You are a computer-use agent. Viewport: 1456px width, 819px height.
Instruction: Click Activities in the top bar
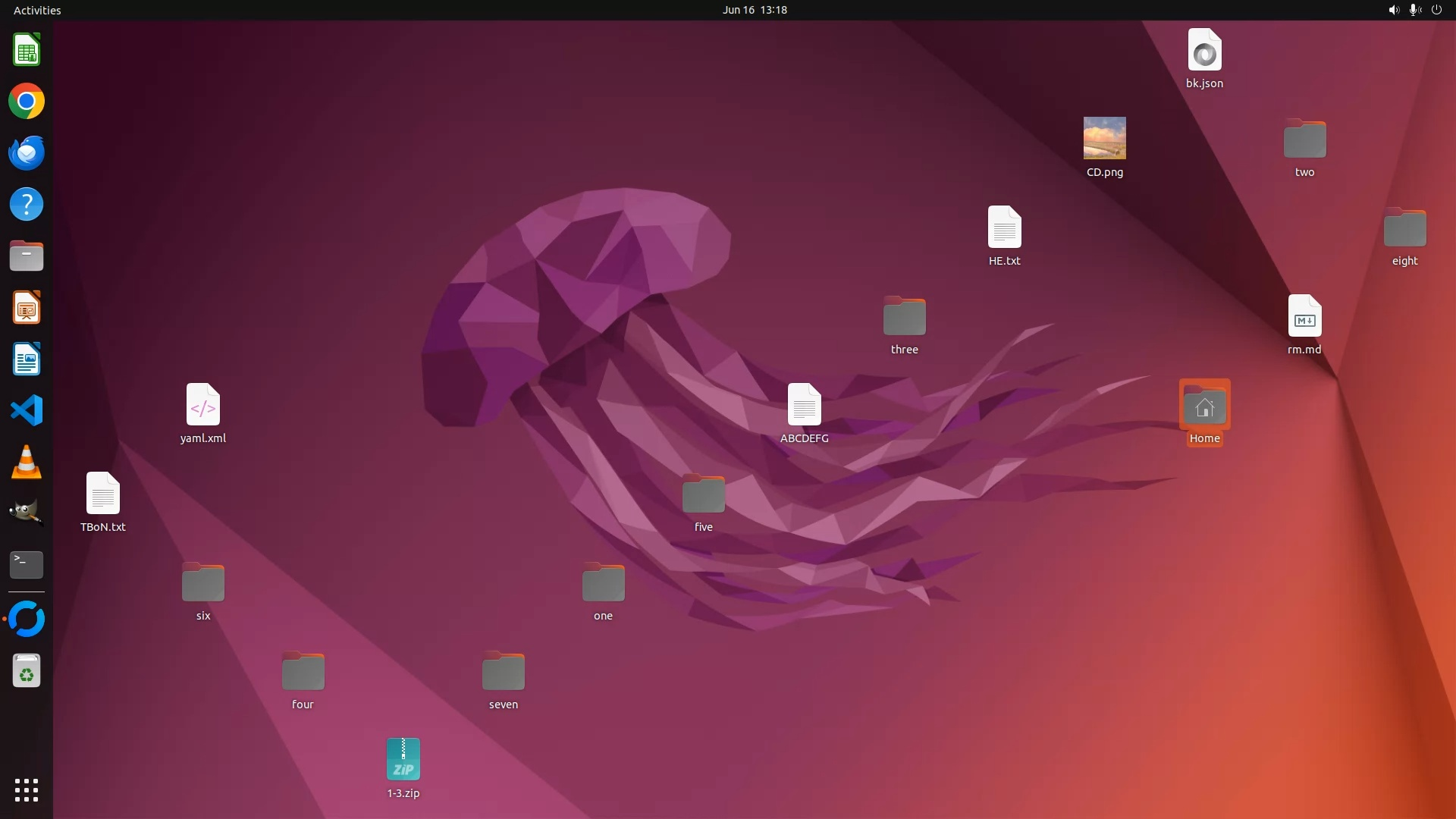pos(37,10)
